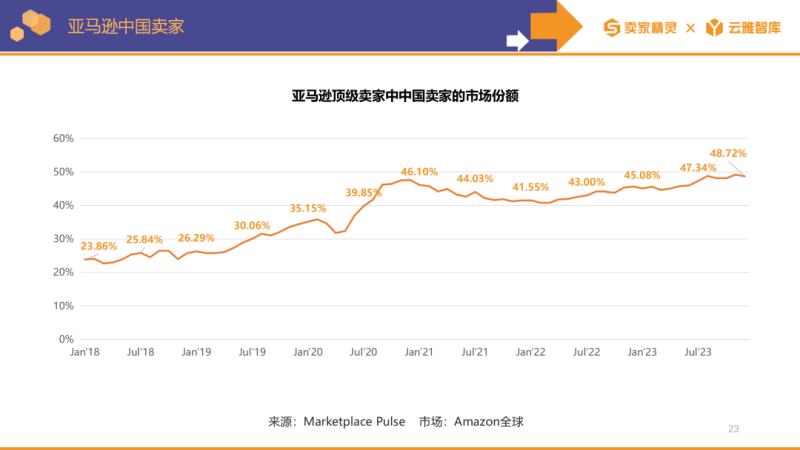Click the 41.55% data label
The width and height of the screenshot is (800, 450).
coord(531,187)
